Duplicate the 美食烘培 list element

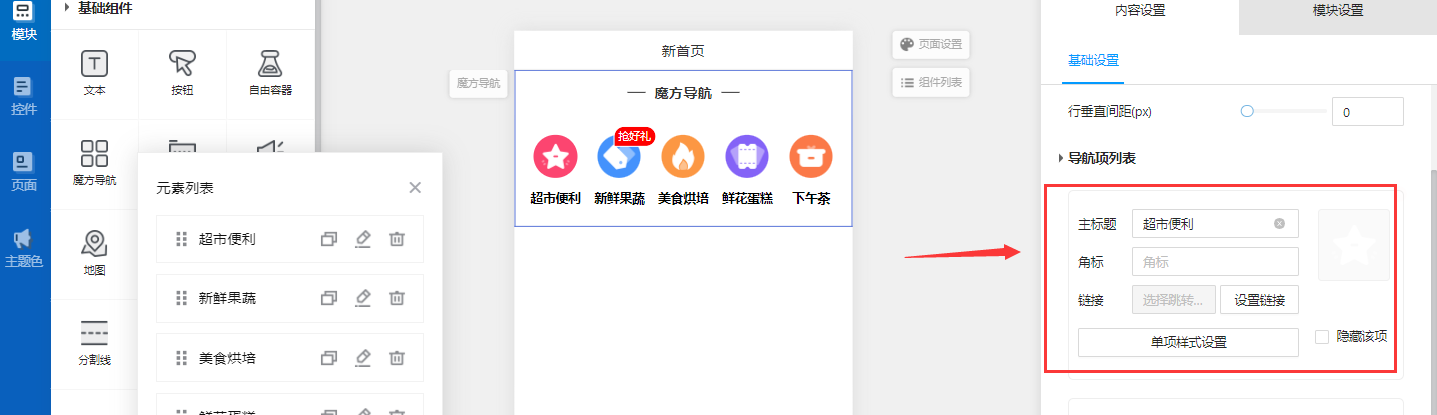[329, 357]
